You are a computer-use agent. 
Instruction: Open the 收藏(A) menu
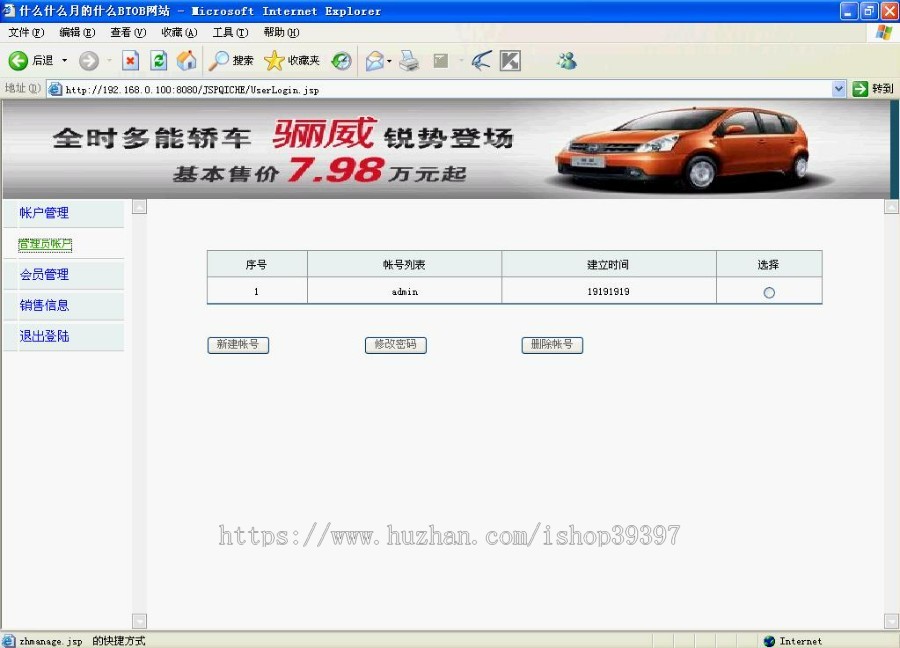[x=179, y=32]
